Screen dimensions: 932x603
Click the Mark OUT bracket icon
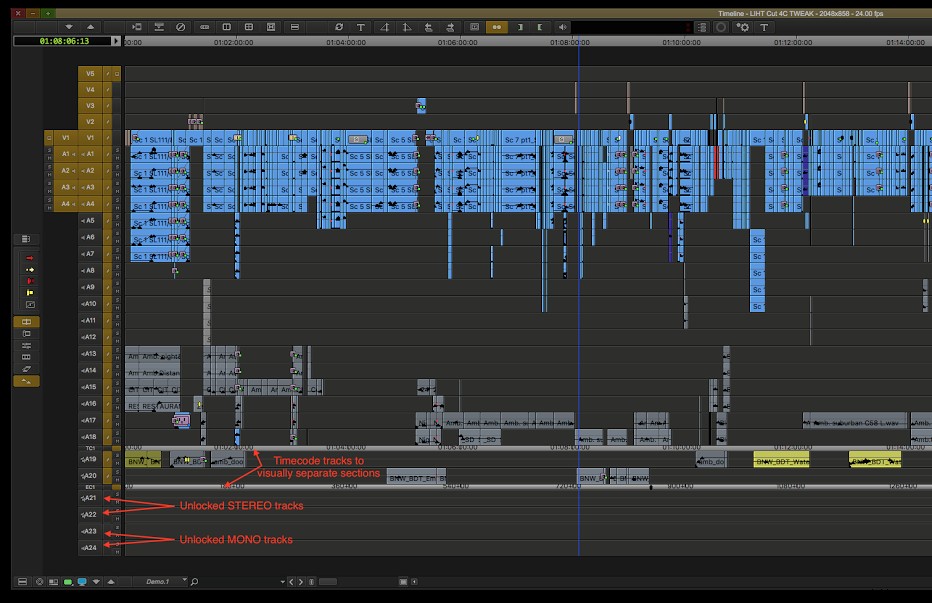[540, 27]
